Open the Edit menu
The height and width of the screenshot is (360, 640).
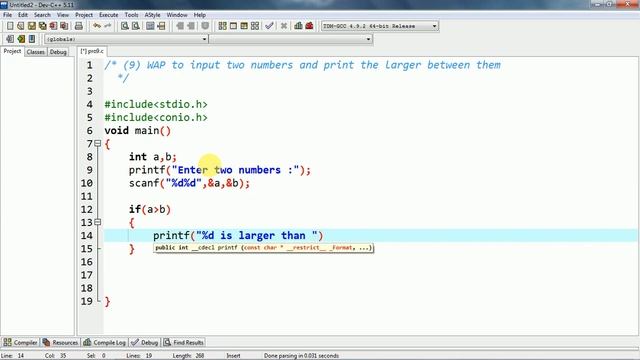pos(22,15)
